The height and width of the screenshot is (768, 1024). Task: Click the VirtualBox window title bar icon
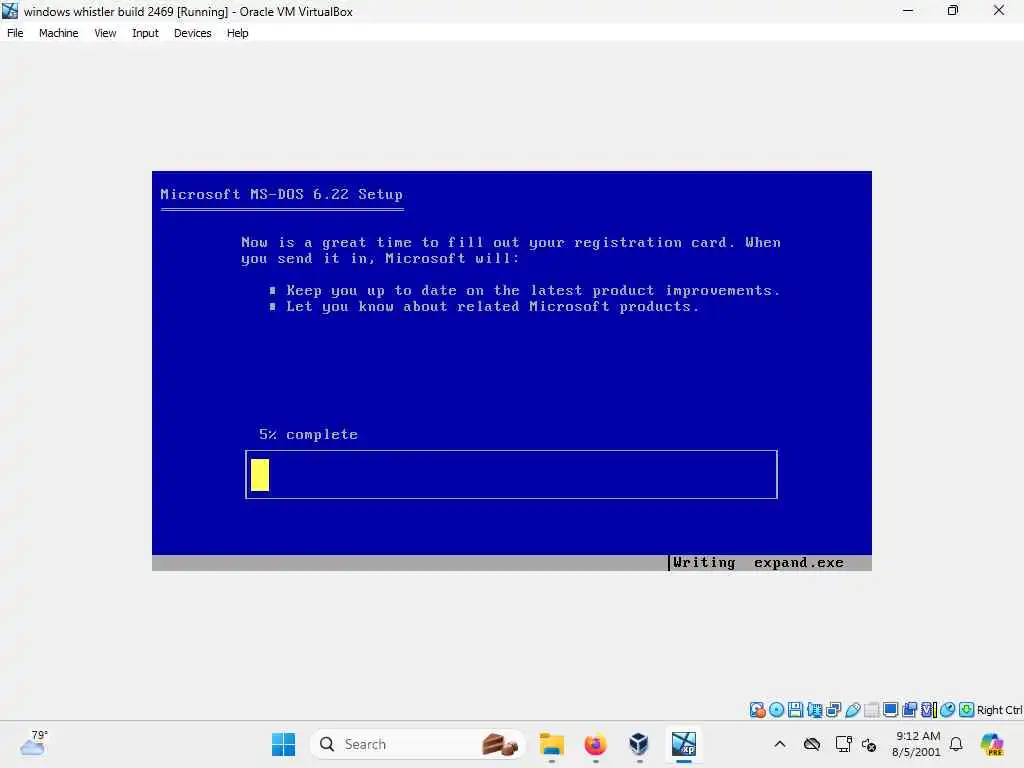(10, 11)
